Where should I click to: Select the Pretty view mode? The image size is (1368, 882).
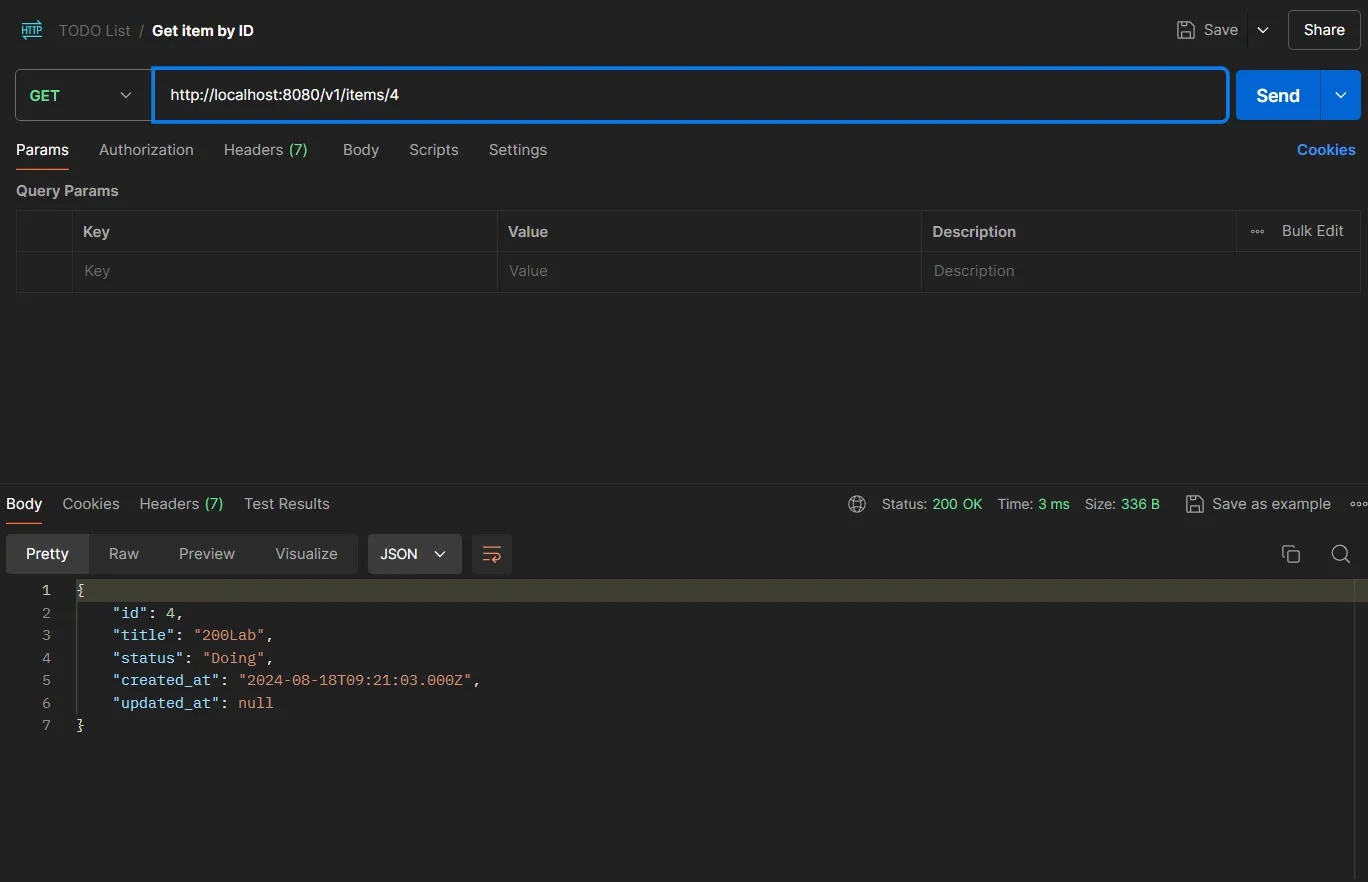click(48, 554)
